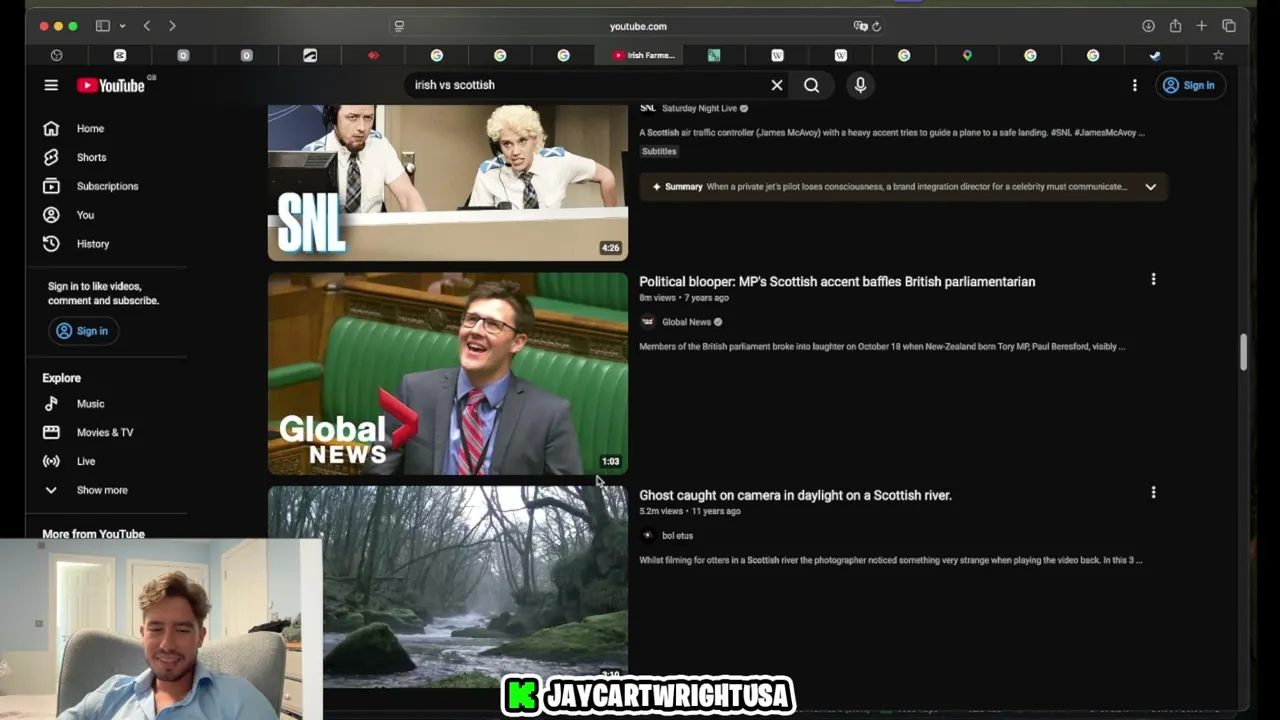Click the text 5.2m views • 11 years ago
The width and height of the screenshot is (1280, 720).
point(690,511)
